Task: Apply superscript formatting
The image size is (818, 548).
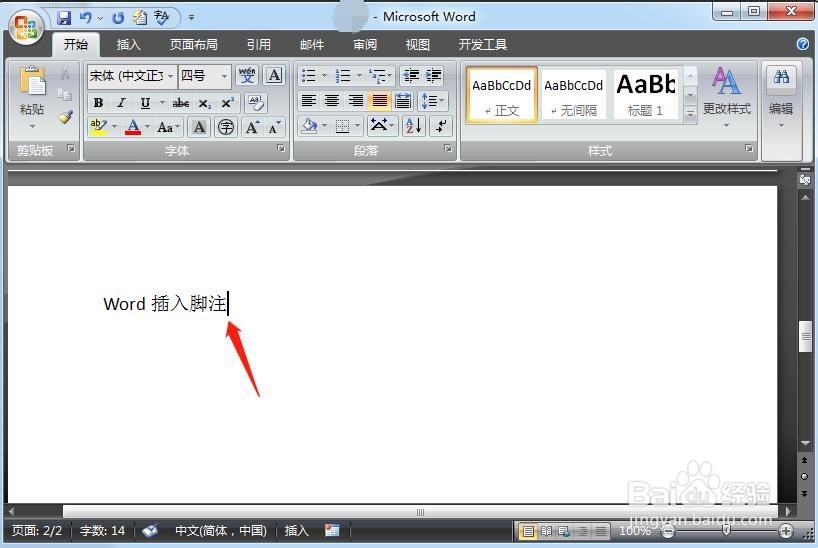Action: click(x=227, y=103)
